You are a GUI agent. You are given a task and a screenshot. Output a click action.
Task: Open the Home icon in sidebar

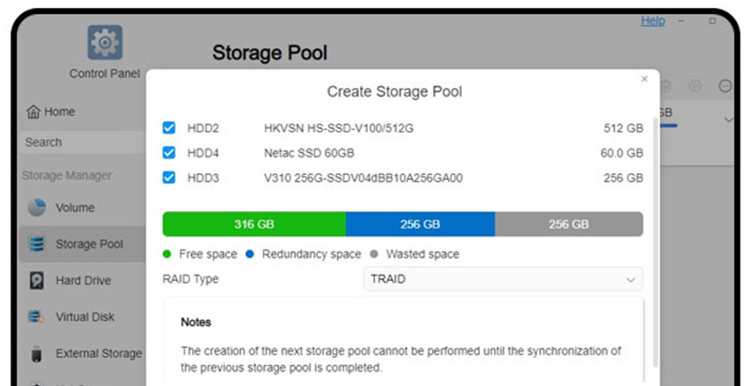(33, 112)
